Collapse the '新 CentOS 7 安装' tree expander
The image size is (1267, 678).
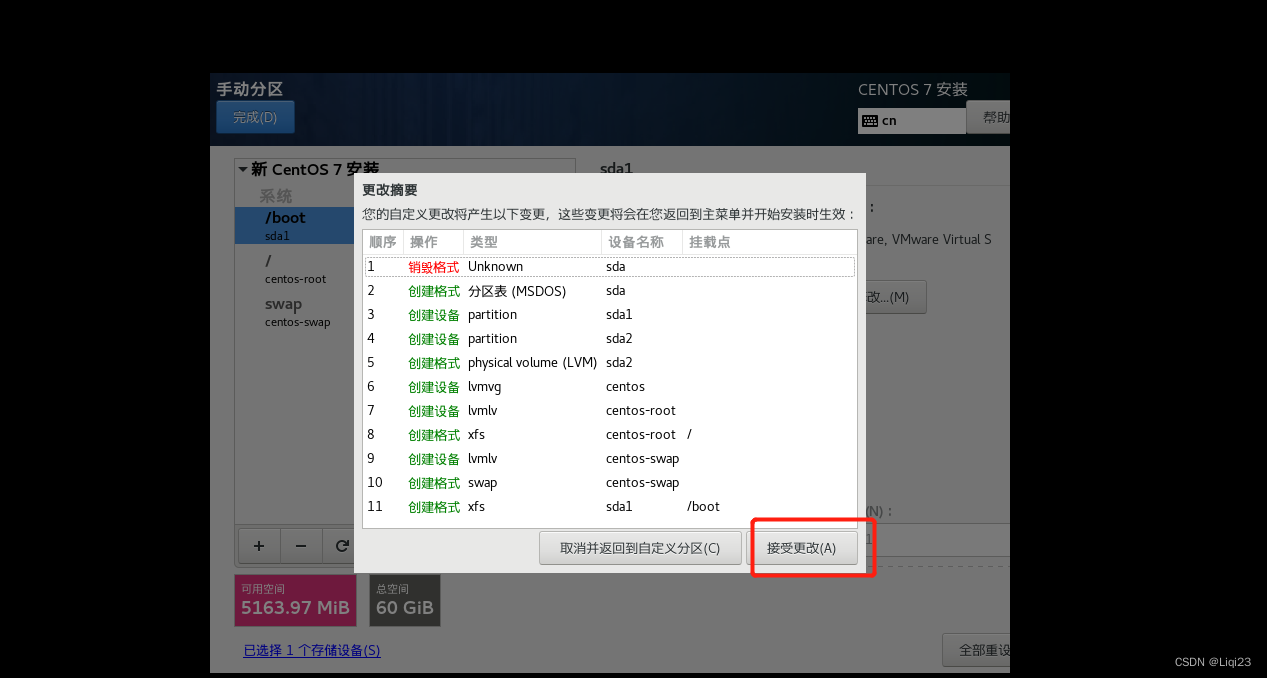point(243,169)
